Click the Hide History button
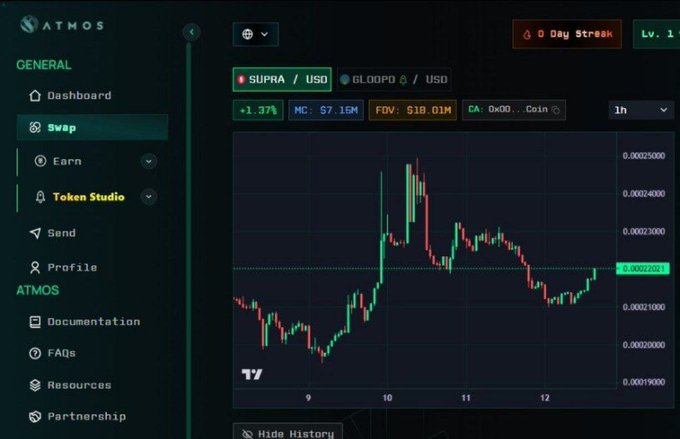 [x=288, y=433]
